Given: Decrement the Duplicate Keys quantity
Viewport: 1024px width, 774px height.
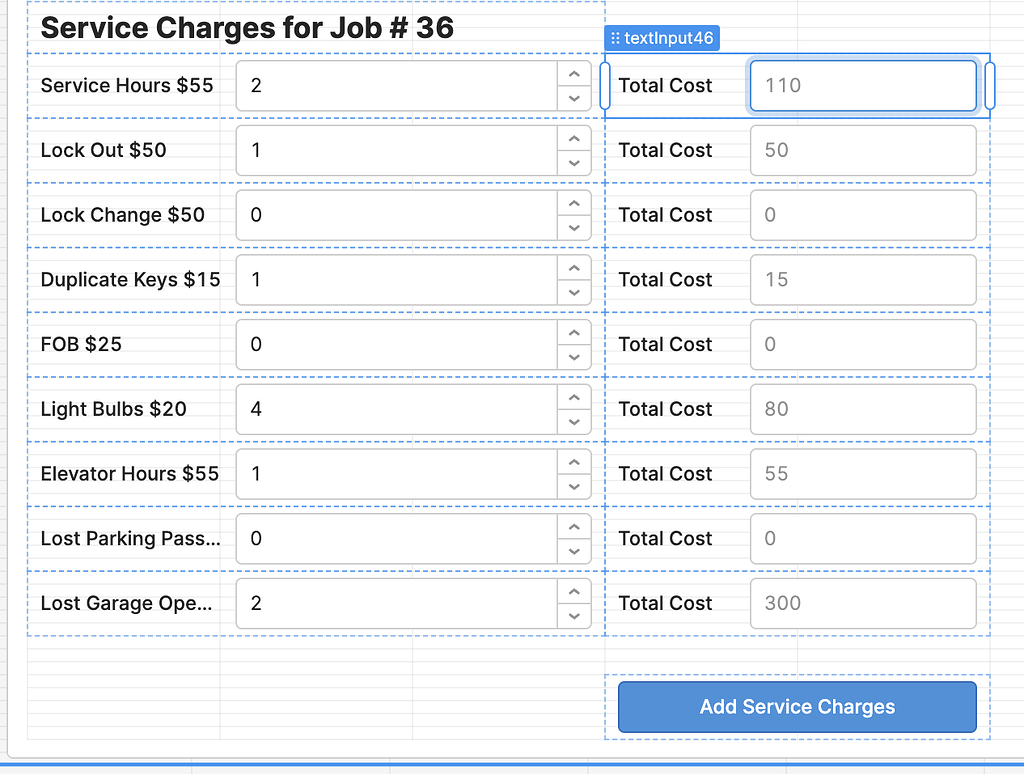Looking at the screenshot, I should [x=573, y=292].
